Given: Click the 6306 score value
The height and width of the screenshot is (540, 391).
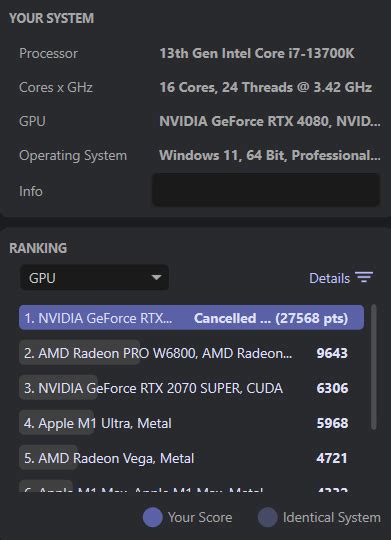Looking at the screenshot, I should (x=332, y=388).
